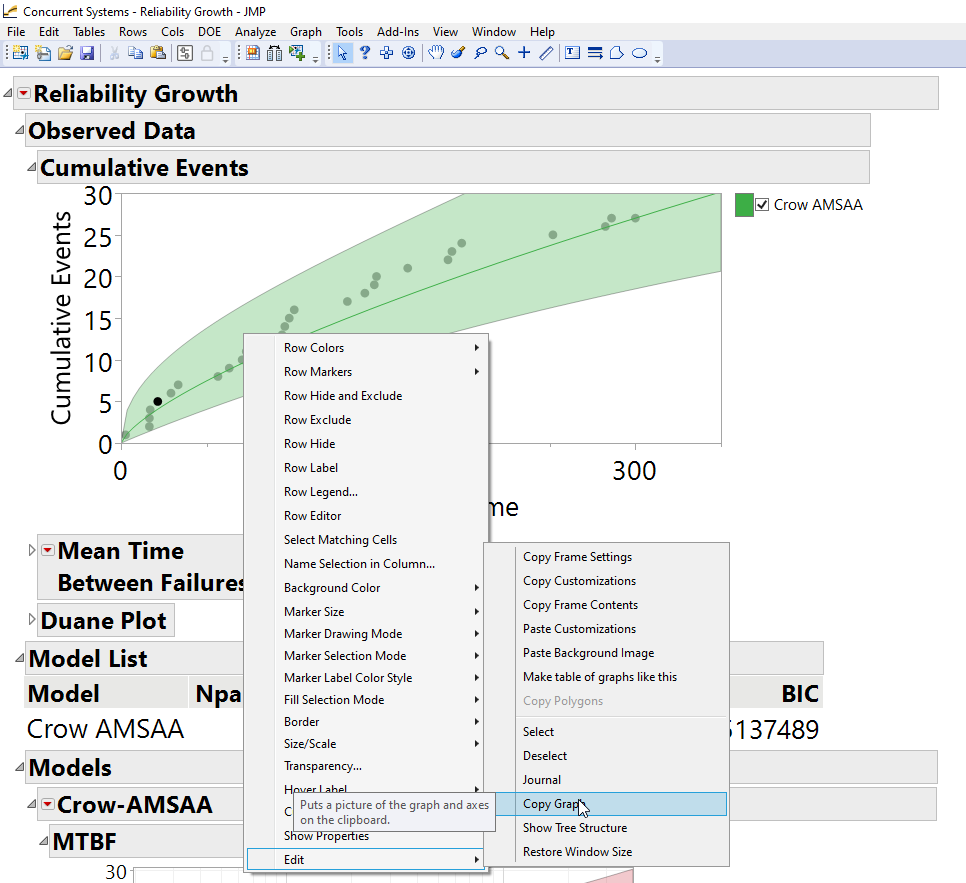Image resolution: width=966 pixels, height=883 pixels.
Task: Click the Copy toolbar icon
Action: pos(135,52)
